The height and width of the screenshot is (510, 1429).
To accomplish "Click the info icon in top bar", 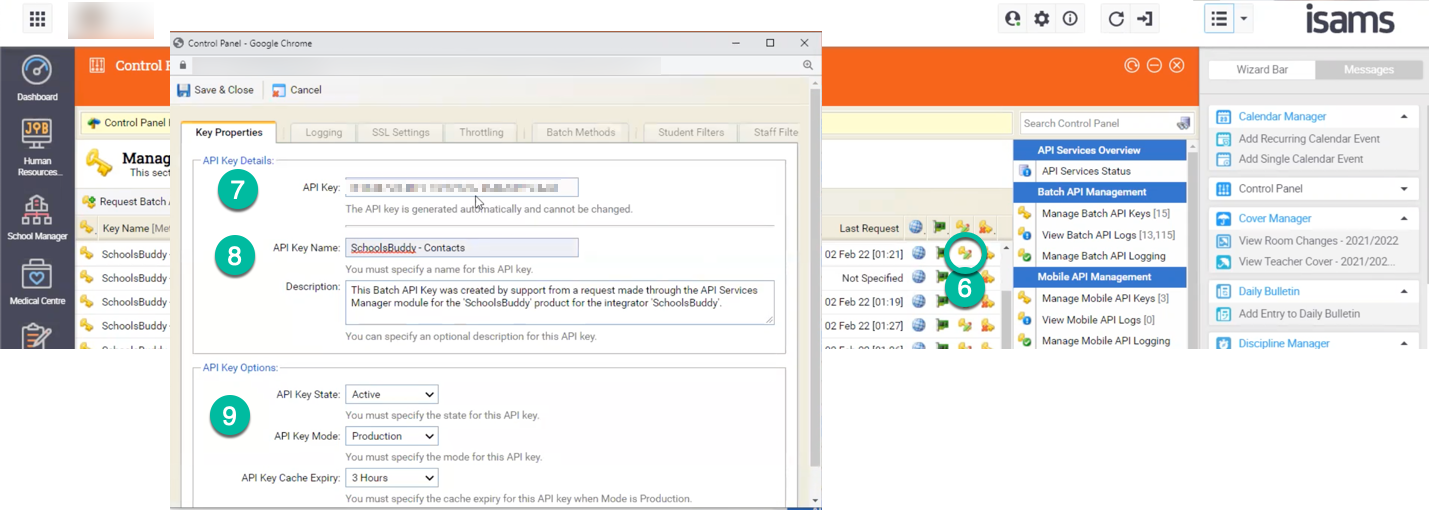I will (1069, 19).
